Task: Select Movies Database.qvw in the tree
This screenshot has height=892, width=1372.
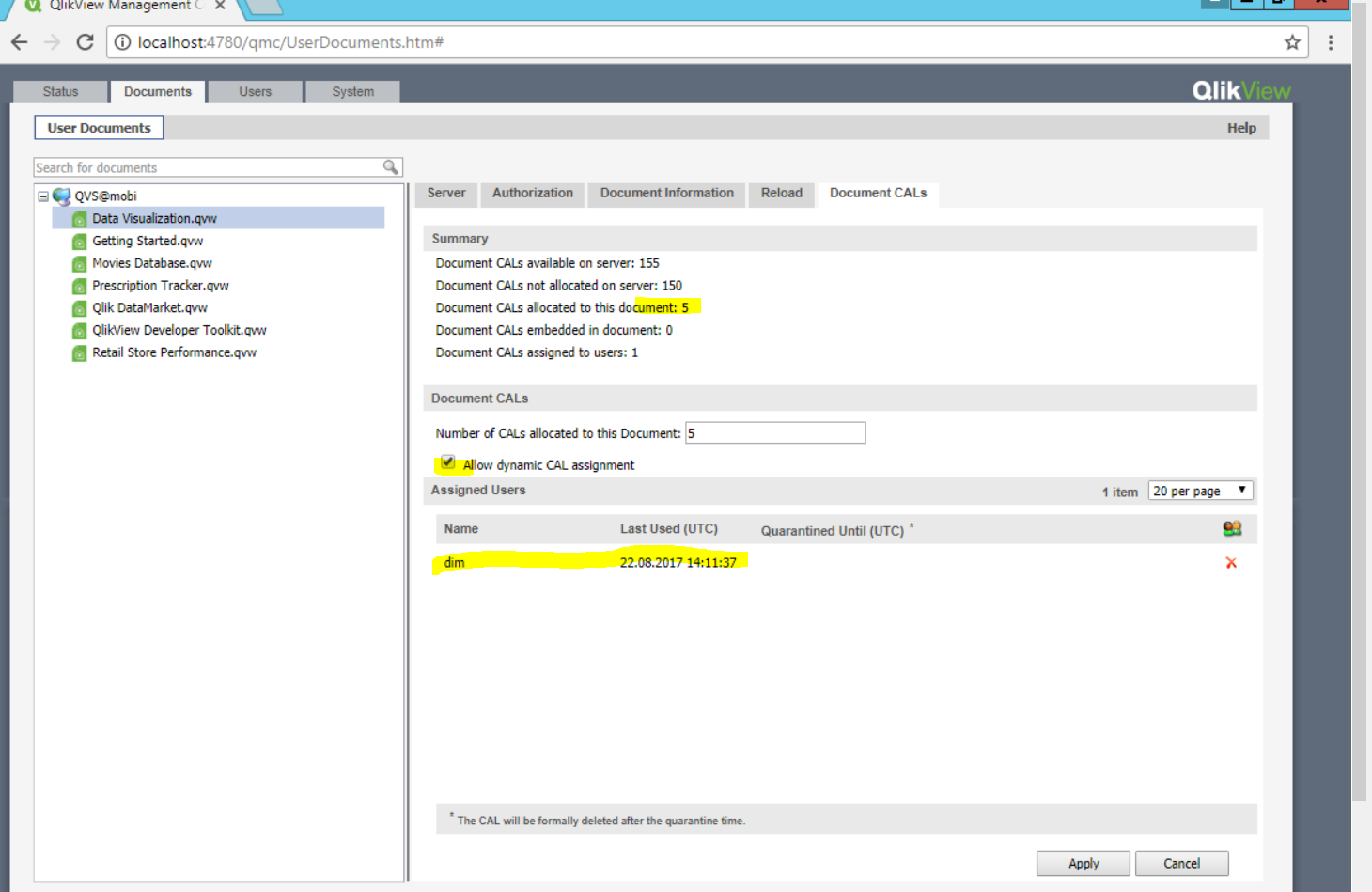Action: 152,263
